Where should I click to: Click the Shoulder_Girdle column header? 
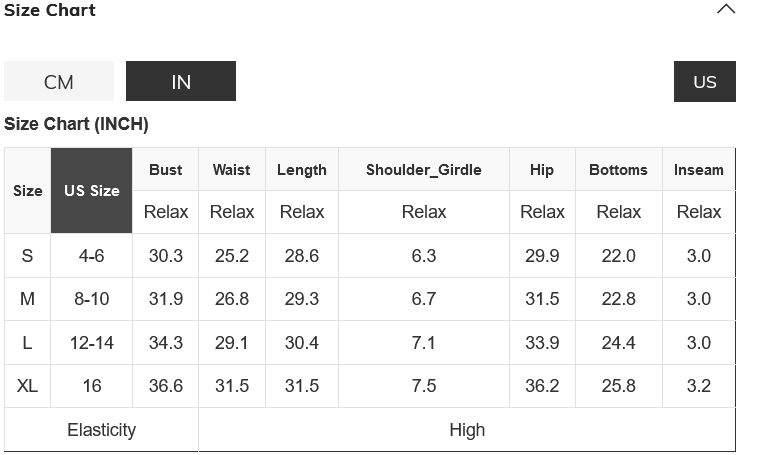424,170
